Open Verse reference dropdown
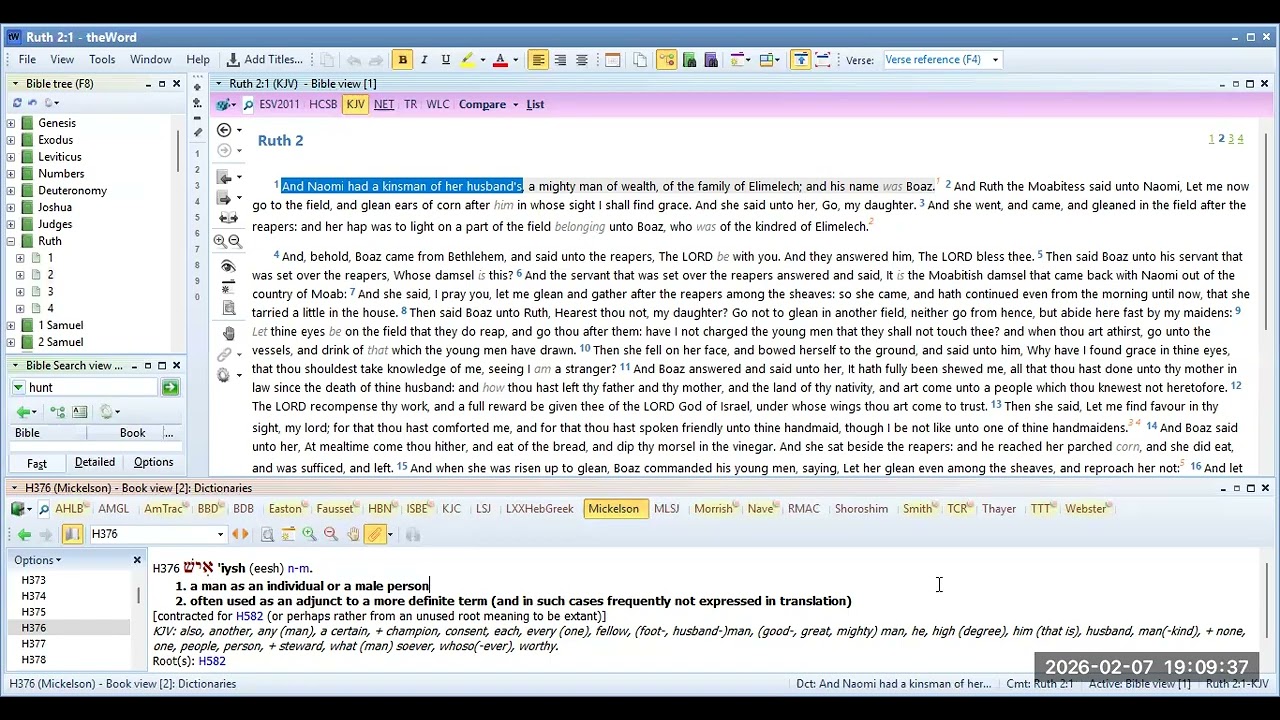Image resolution: width=1280 pixels, height=720 pixels. tap(994, 60)
